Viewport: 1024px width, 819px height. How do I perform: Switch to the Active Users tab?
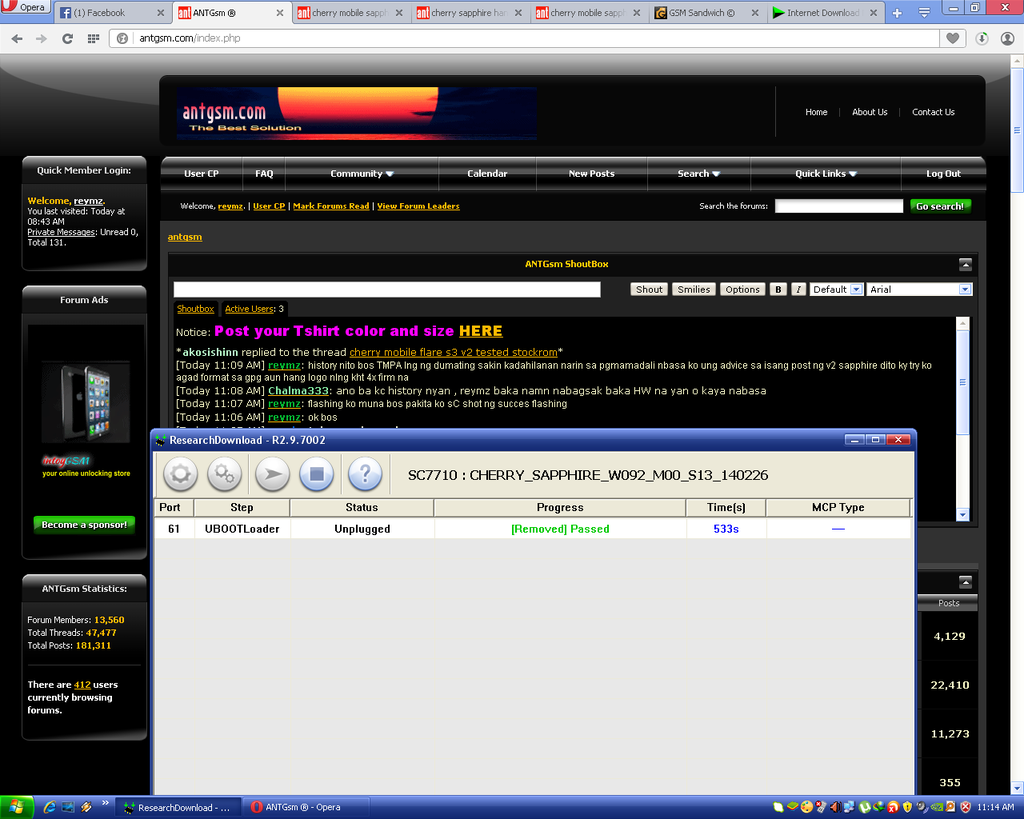click(254, 309)
